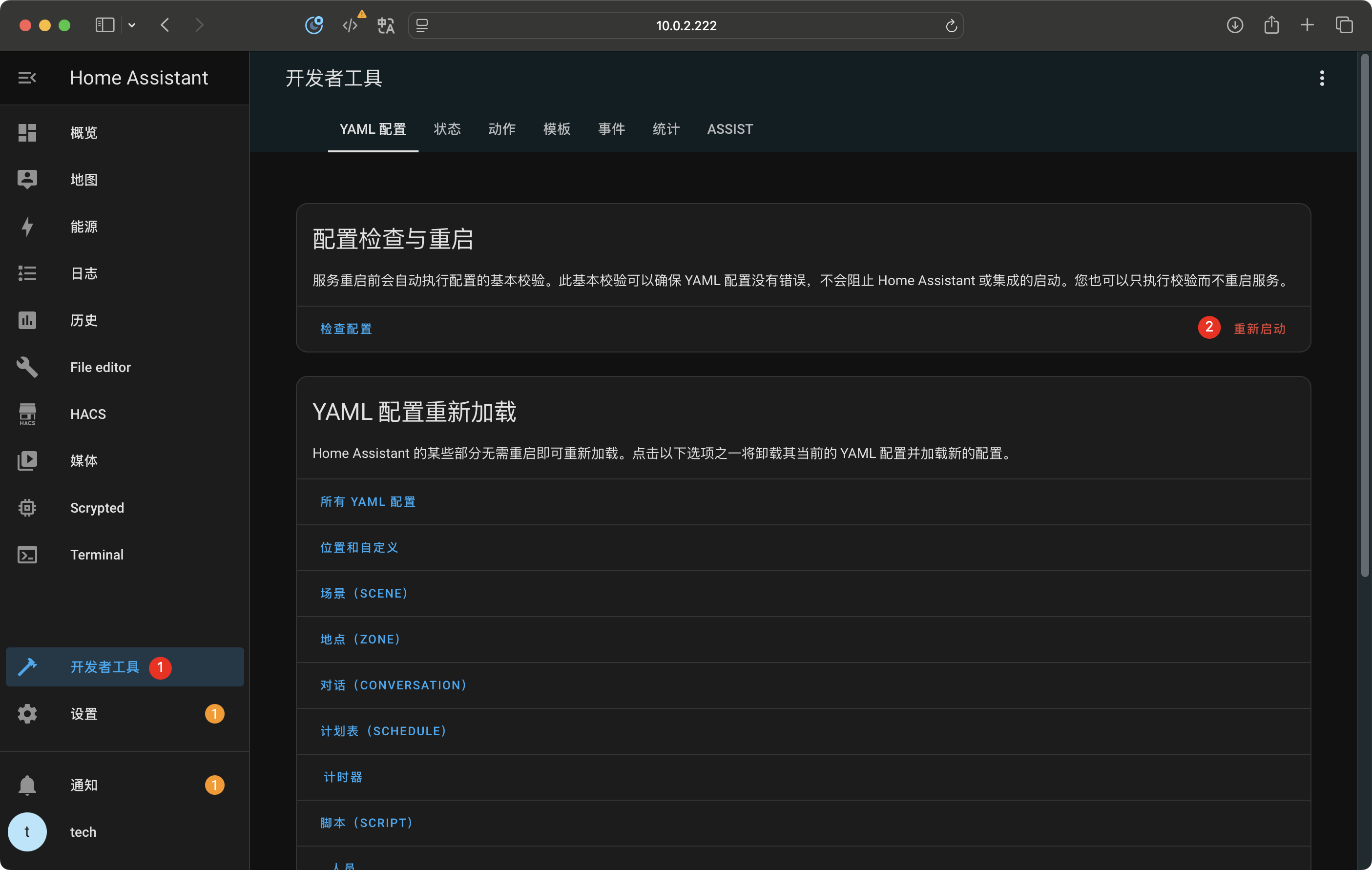
Task: Open the HACS store icon
Action: coord(27,414)
